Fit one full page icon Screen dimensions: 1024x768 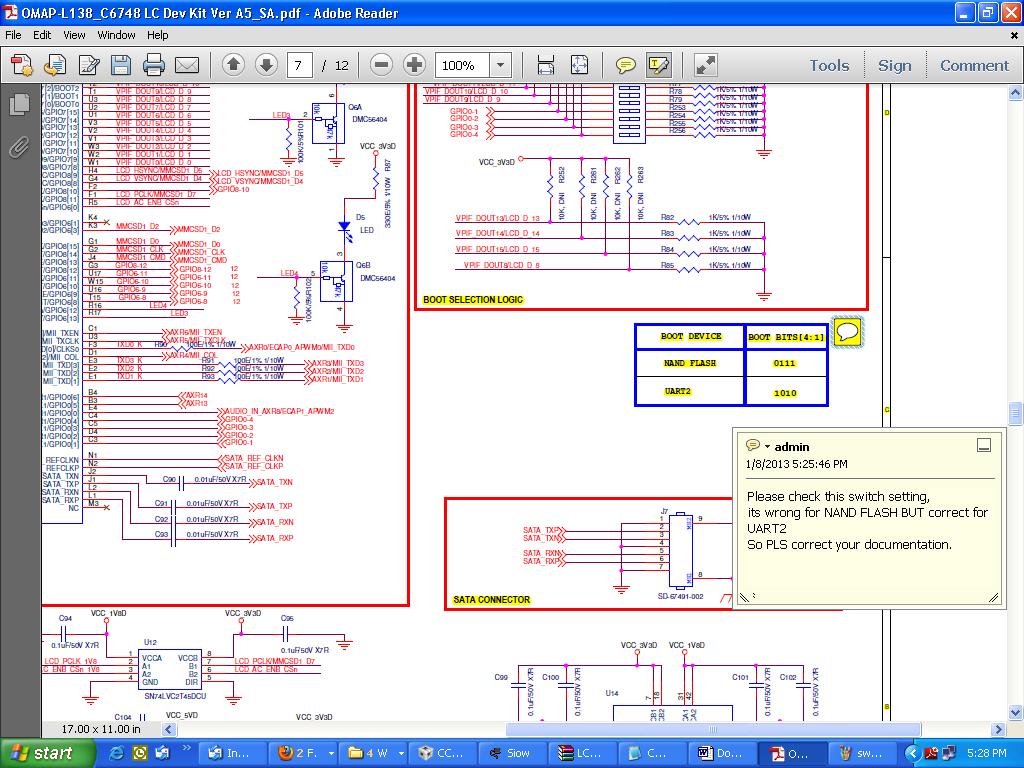coord(579,65)
